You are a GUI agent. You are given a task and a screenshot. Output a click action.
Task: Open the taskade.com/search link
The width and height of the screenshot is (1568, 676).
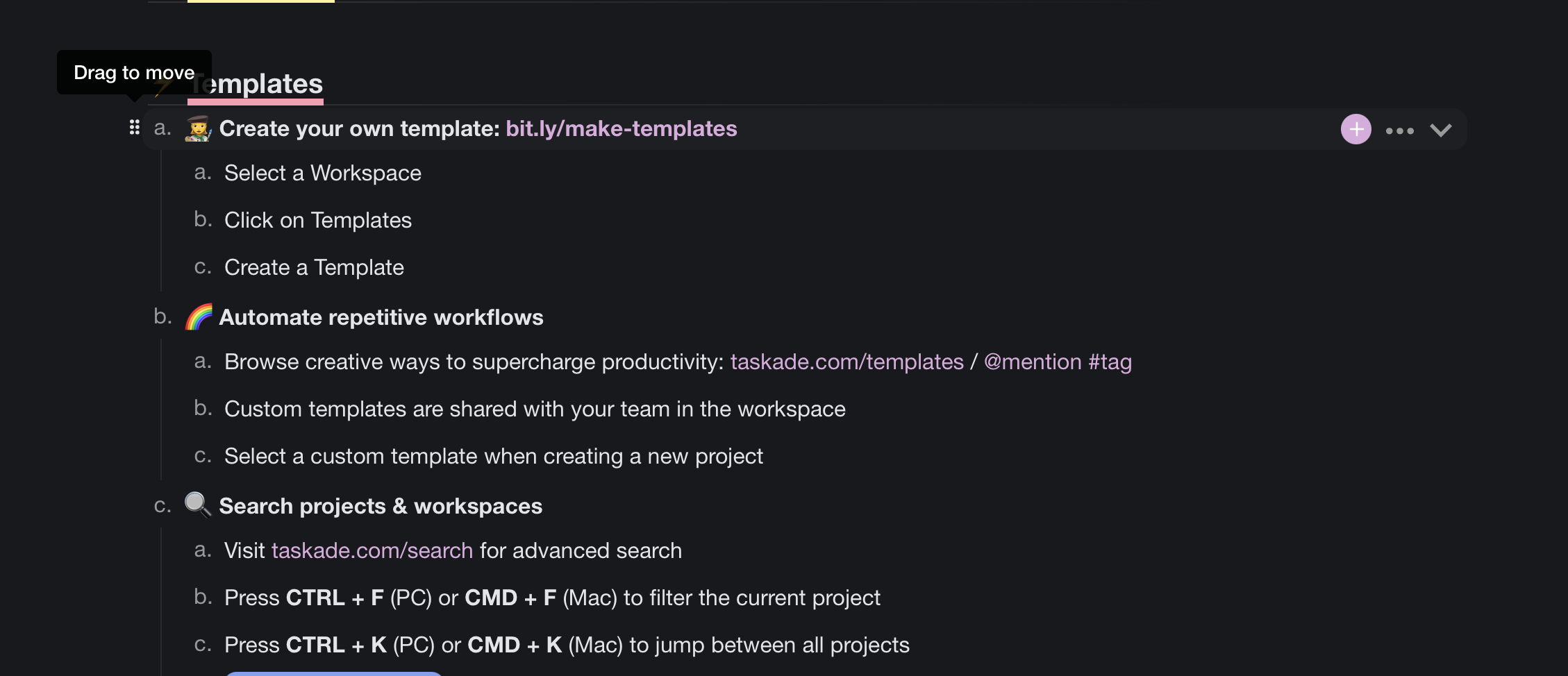[x=372, y=551]
